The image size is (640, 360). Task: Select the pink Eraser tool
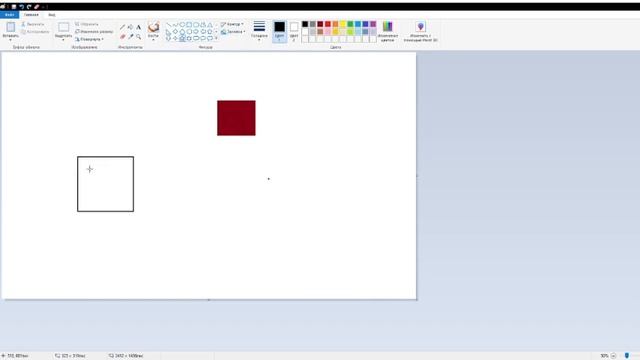(x=122, y=36)
